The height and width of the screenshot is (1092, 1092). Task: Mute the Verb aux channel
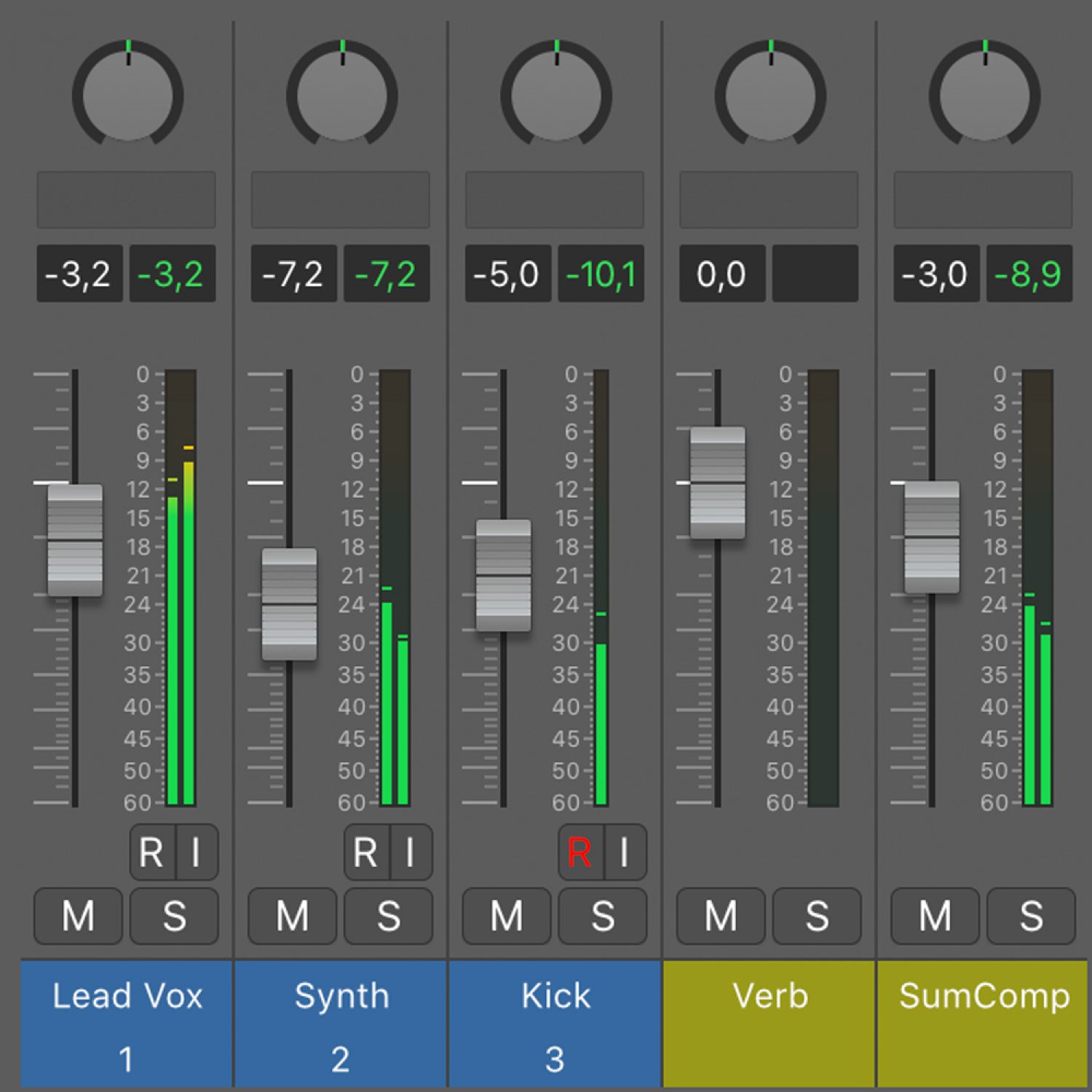point(721,916)
